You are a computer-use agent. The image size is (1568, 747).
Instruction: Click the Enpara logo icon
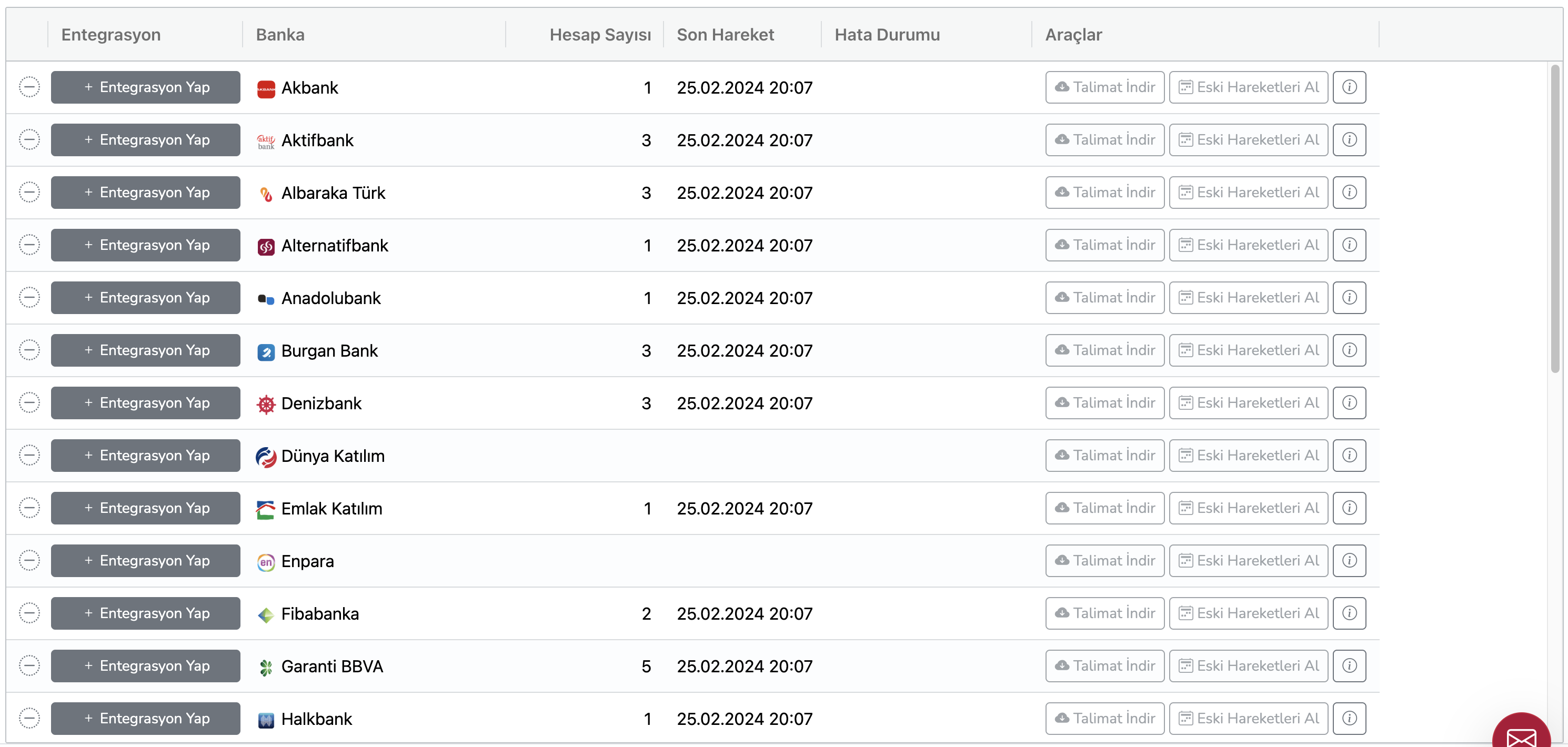(x=267, y=561)
